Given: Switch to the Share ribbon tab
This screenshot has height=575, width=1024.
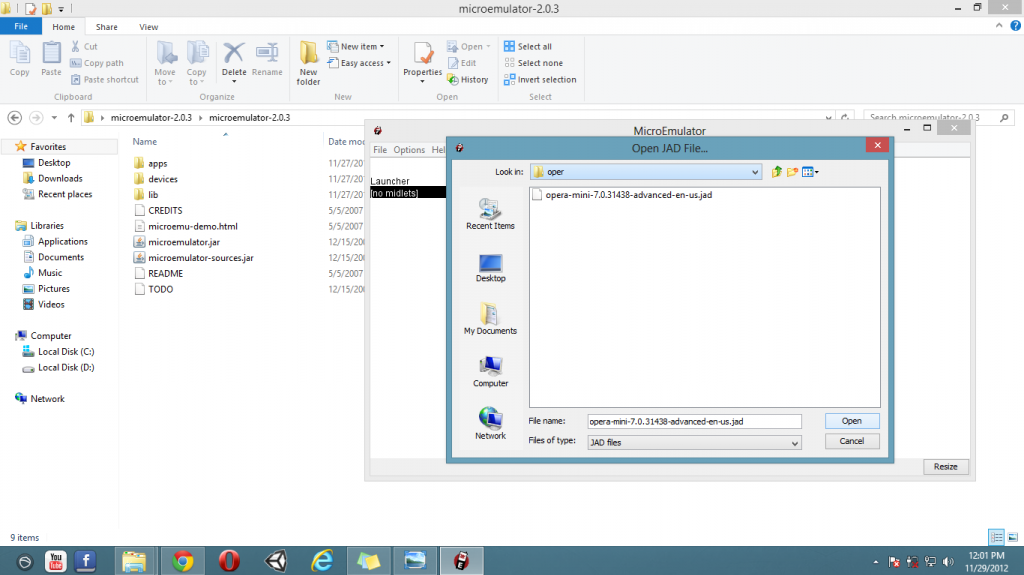Looking at the screenshot, I should (107, 27).
